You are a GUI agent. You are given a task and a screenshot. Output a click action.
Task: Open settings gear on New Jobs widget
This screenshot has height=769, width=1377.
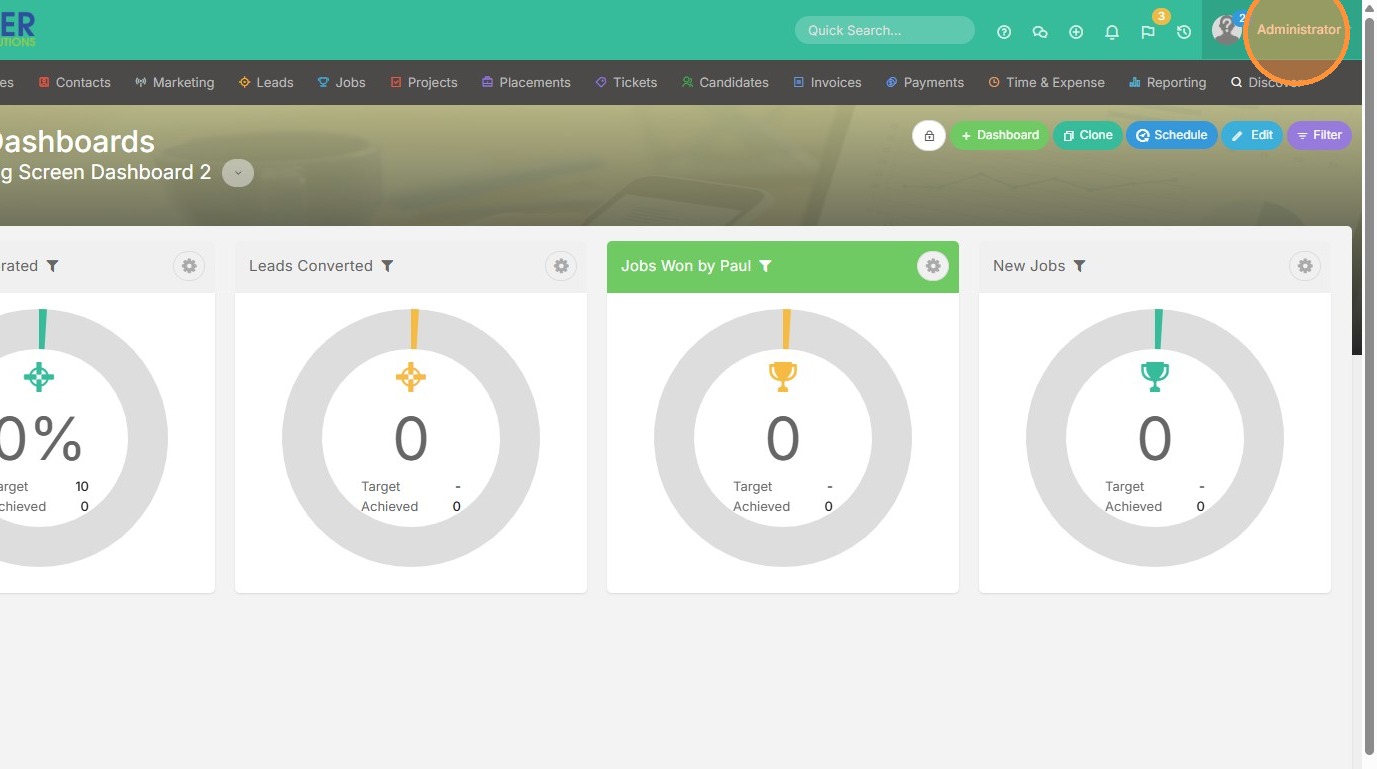coord(1305,266)
